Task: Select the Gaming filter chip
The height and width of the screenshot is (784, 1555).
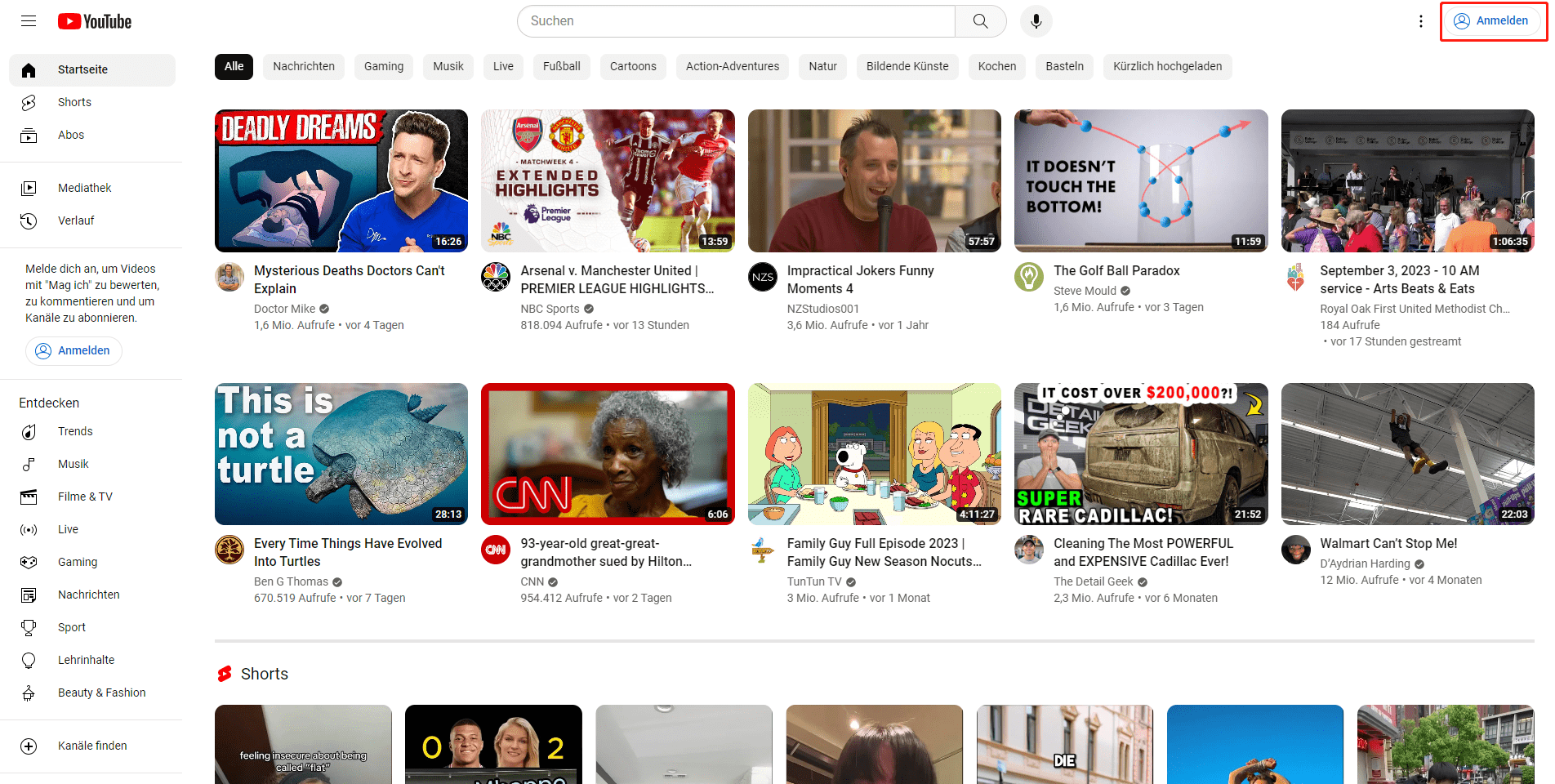Action: 384,66
